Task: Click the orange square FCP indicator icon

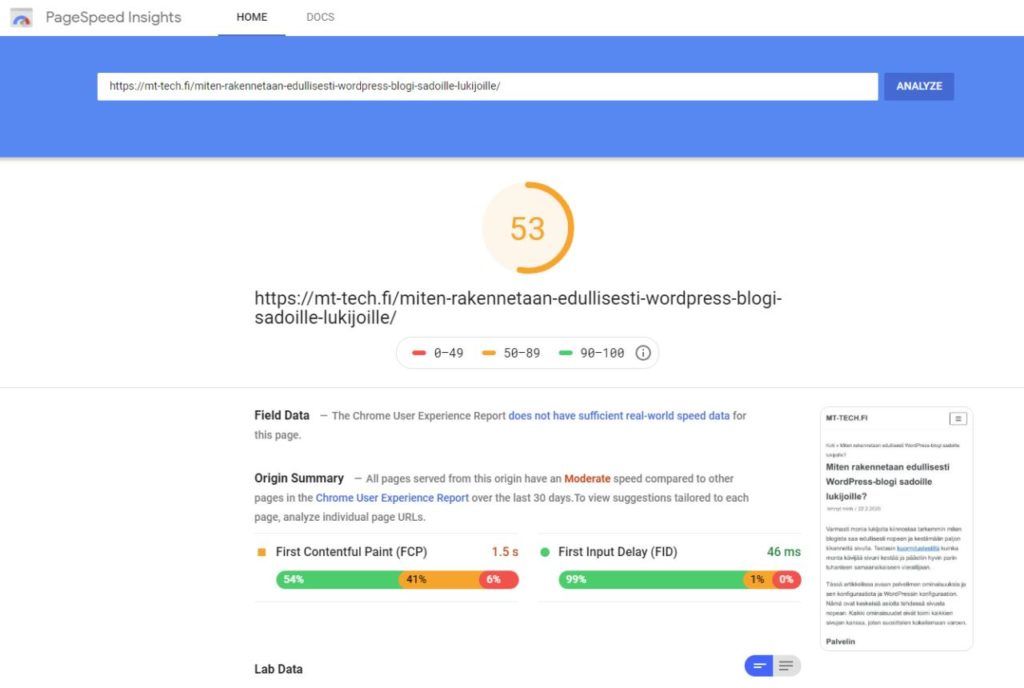Action: pyautogui.click(x=262, y=551)
